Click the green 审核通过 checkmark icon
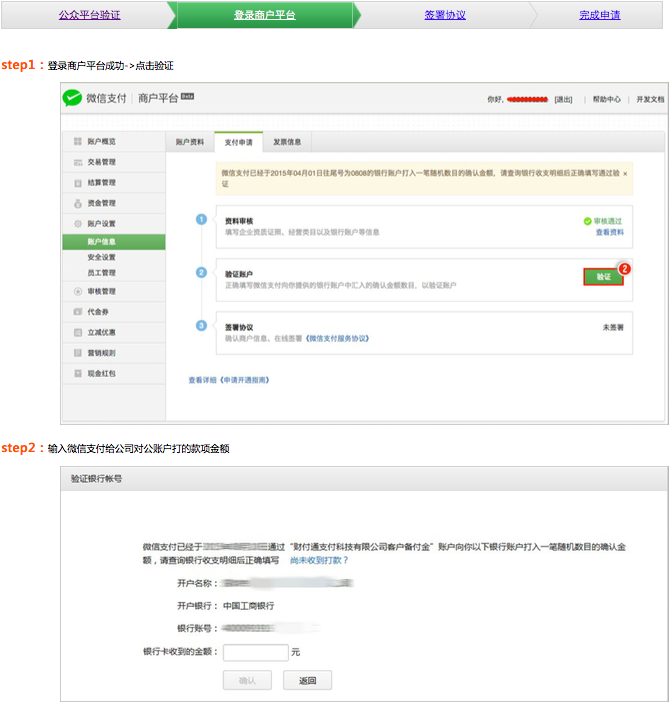The height and width of the screenshot is (707, 672). click(587, 221)
